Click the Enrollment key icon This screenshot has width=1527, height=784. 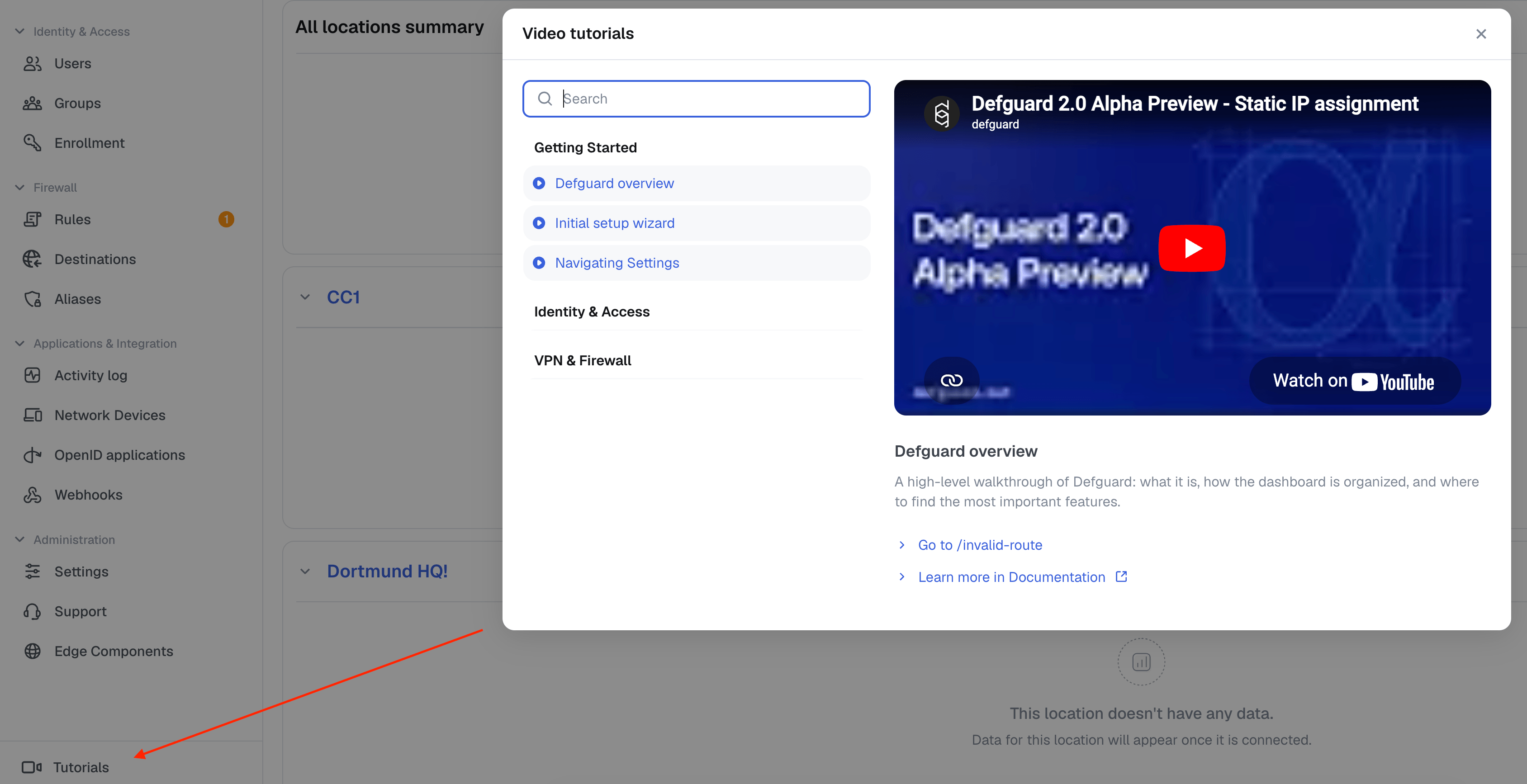(x=33, y=142)
